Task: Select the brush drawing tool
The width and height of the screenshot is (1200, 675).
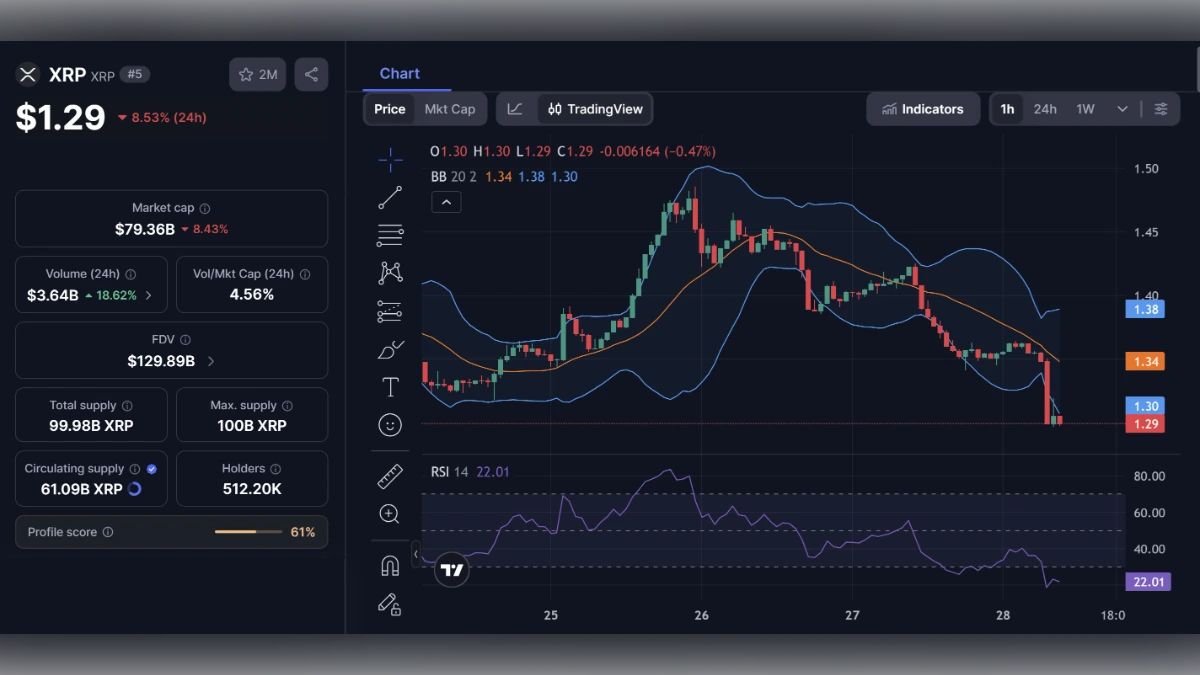Action: click(390, 348)
